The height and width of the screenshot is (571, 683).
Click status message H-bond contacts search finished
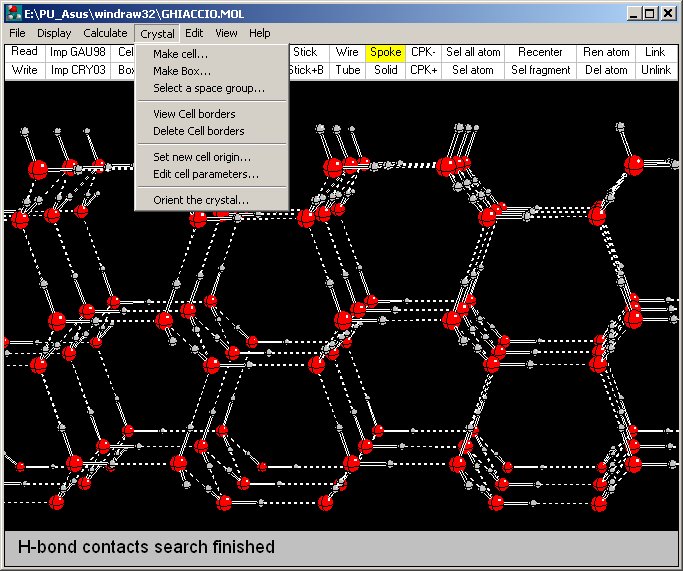[146, 547]
